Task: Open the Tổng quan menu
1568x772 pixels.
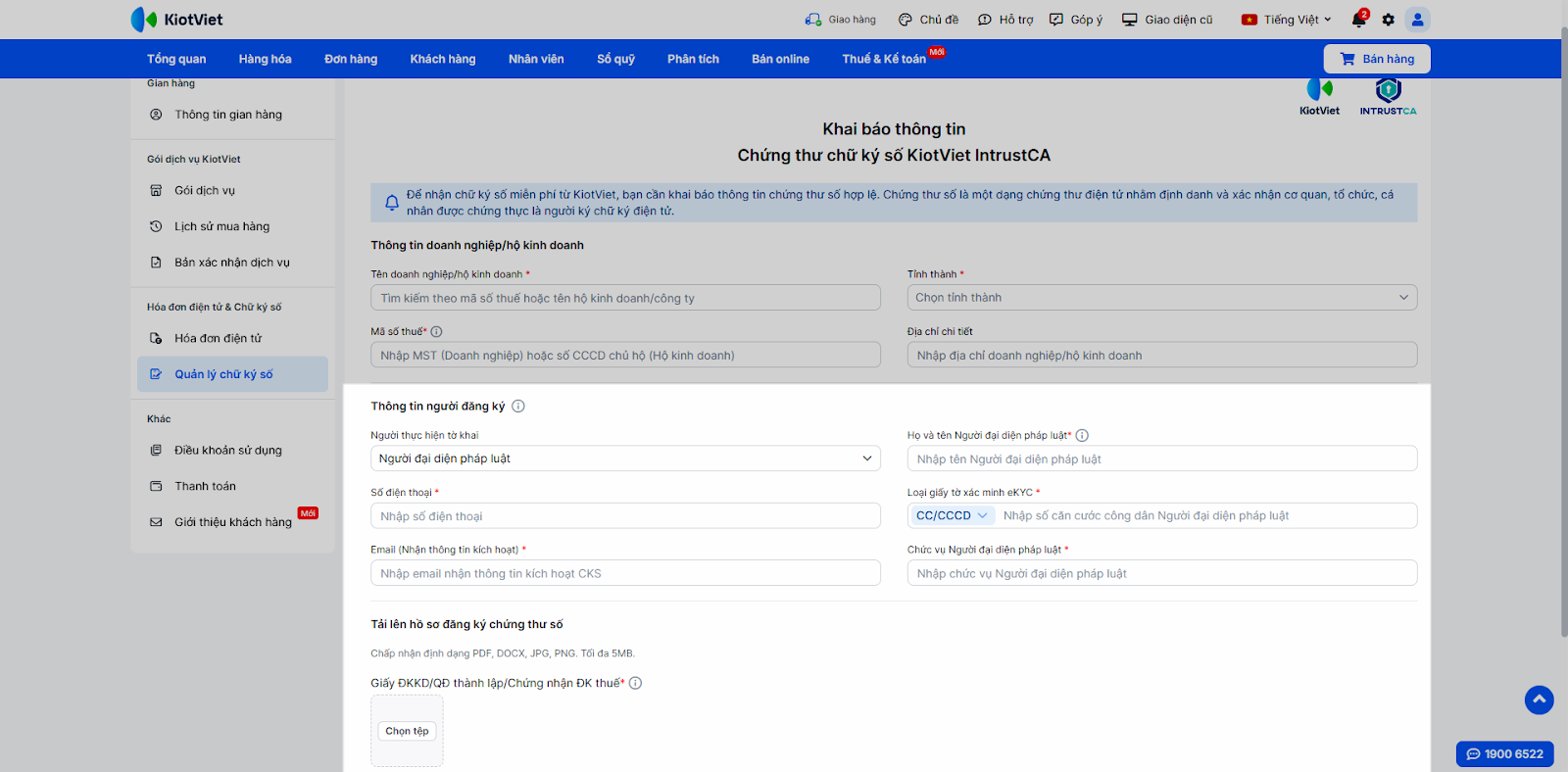Action: [x=176, y=59]
